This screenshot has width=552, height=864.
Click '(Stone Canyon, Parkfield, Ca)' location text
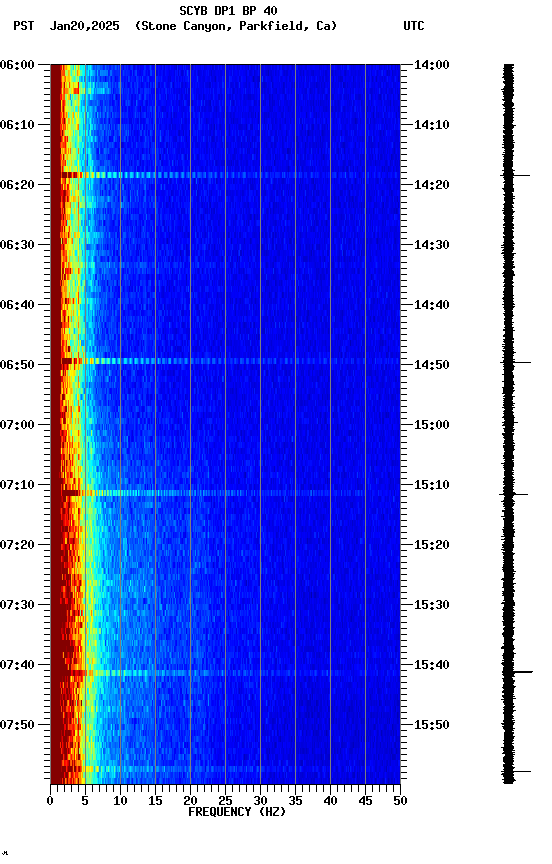236,26
